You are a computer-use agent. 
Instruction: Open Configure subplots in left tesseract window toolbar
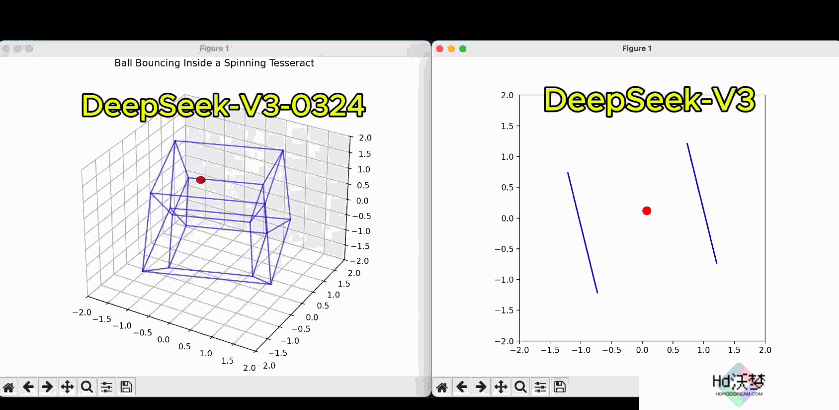click(x=107, y=386)
